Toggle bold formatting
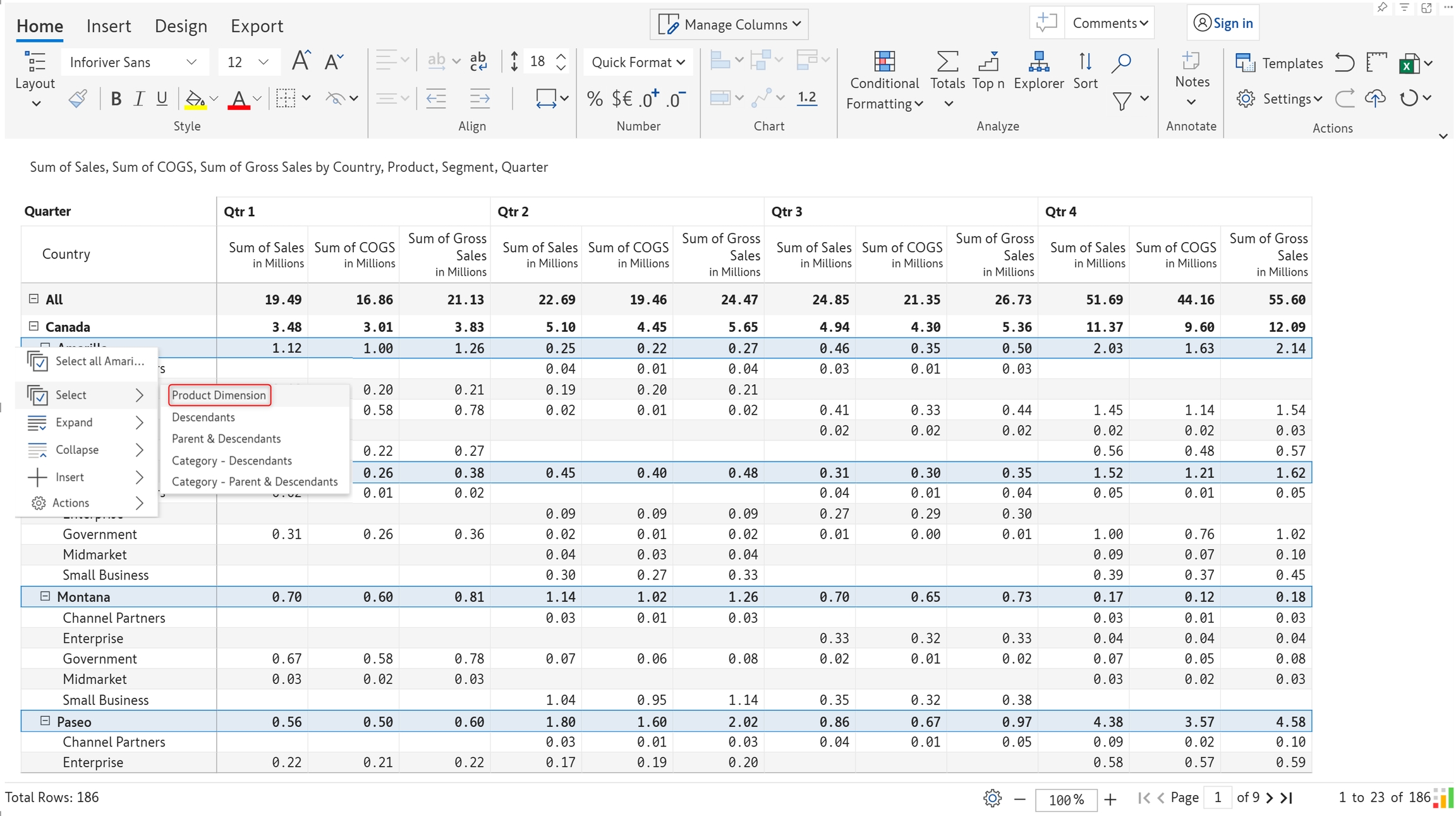 pos(116,99)
